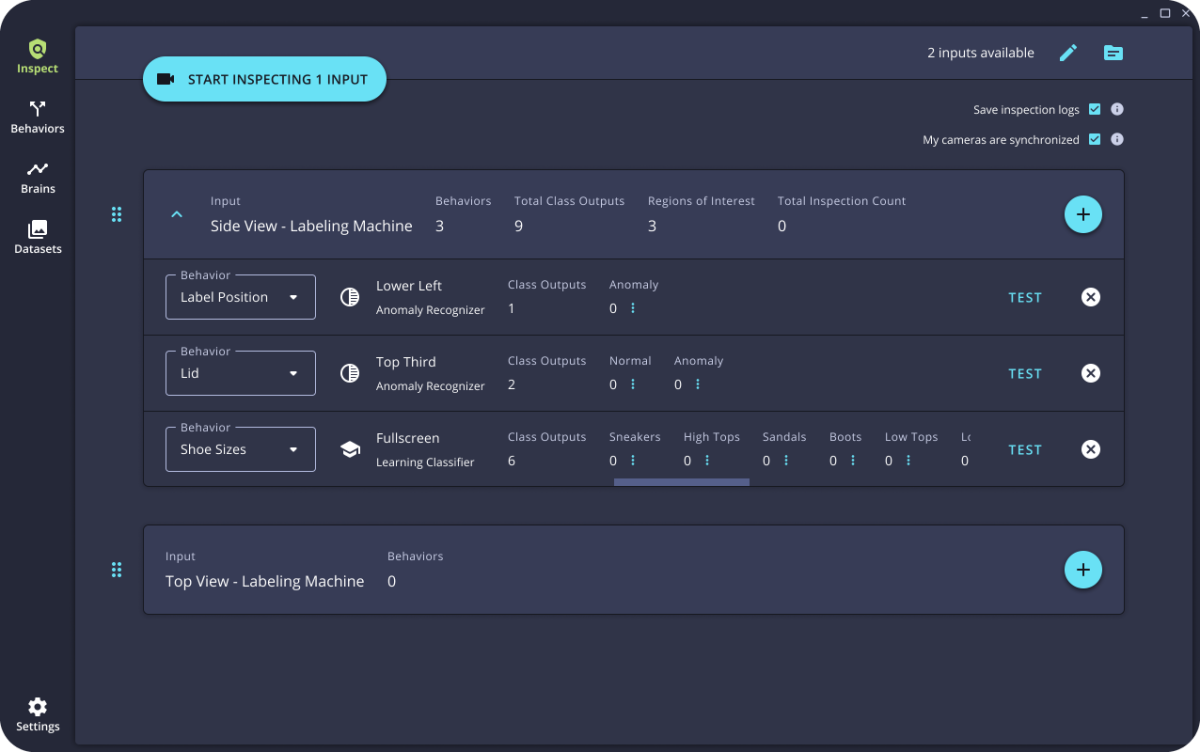Select Behaviors in the left sidebar
The width and height of the screenshot is (1200, 752).
[x=37, y=117]
